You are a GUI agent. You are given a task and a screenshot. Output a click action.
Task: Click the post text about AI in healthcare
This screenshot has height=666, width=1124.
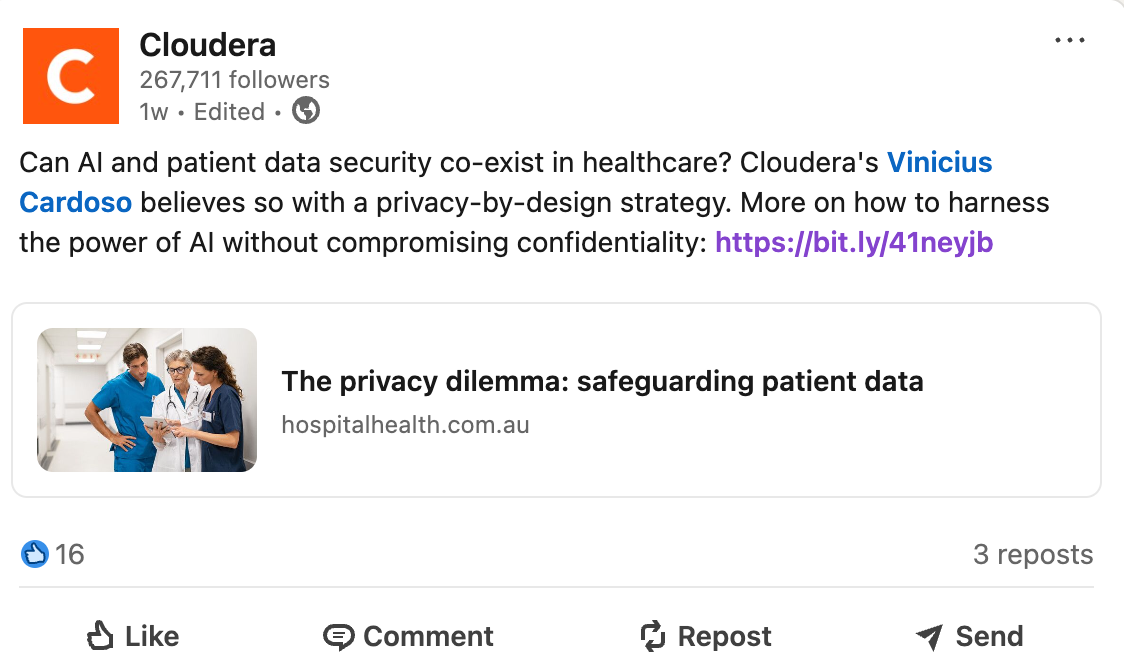click(x=400, y=202)
